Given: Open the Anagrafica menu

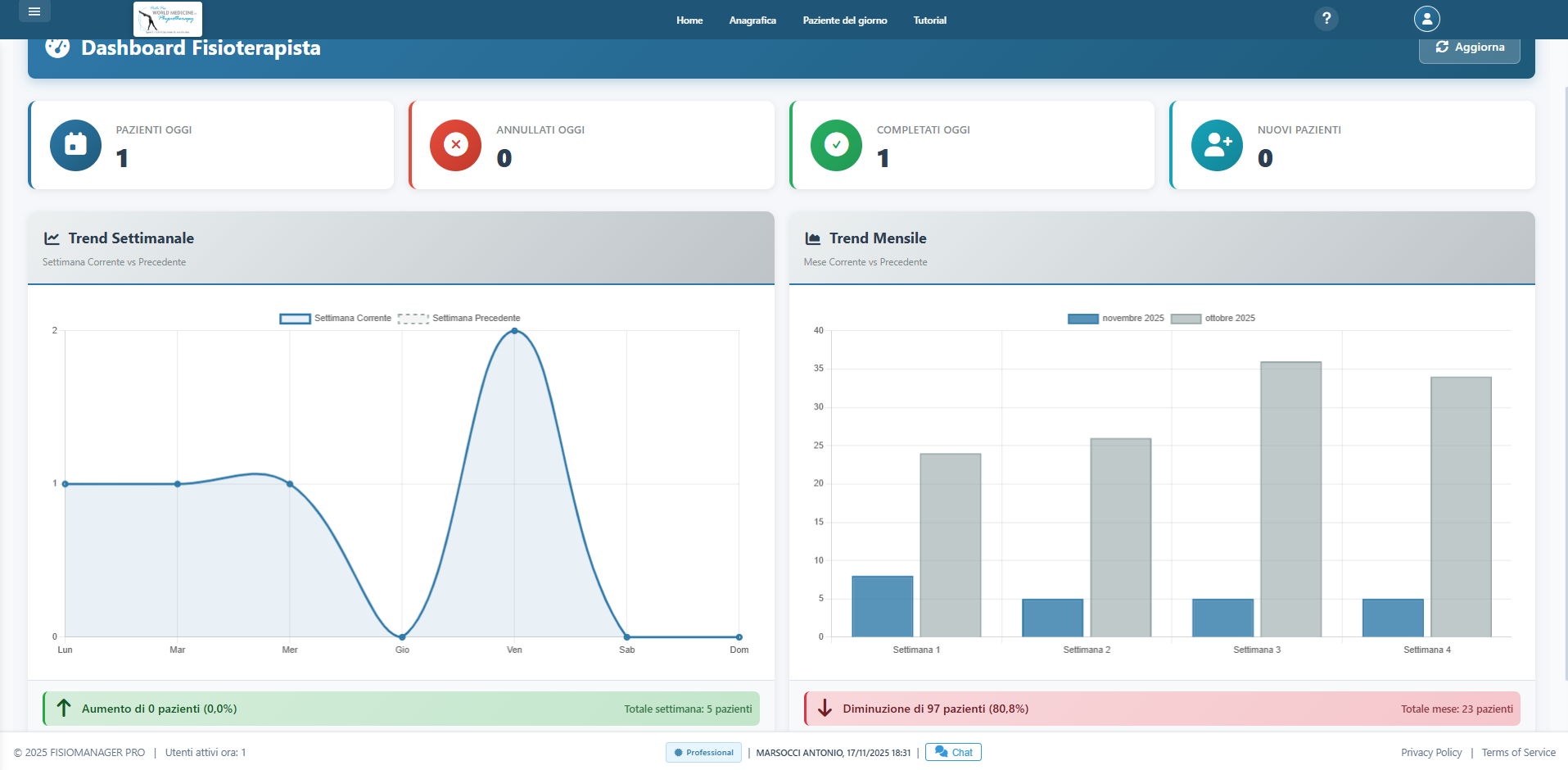Looking at the screenshot, I should (x=752, y=20).
